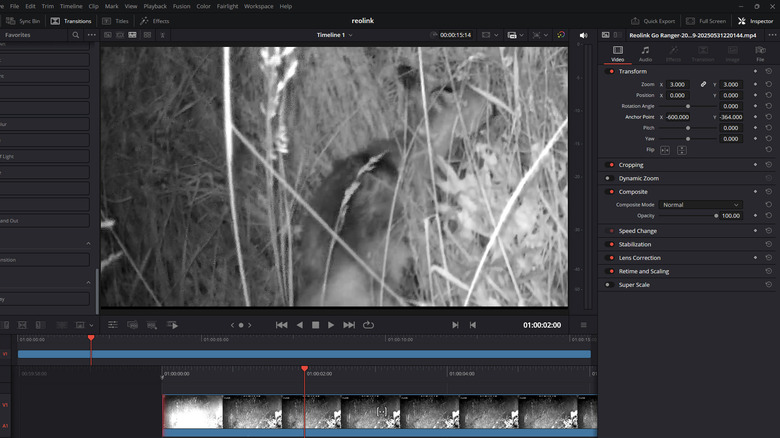
Task: Toggle the Stabilization enable switch
Action: (611, 244)
